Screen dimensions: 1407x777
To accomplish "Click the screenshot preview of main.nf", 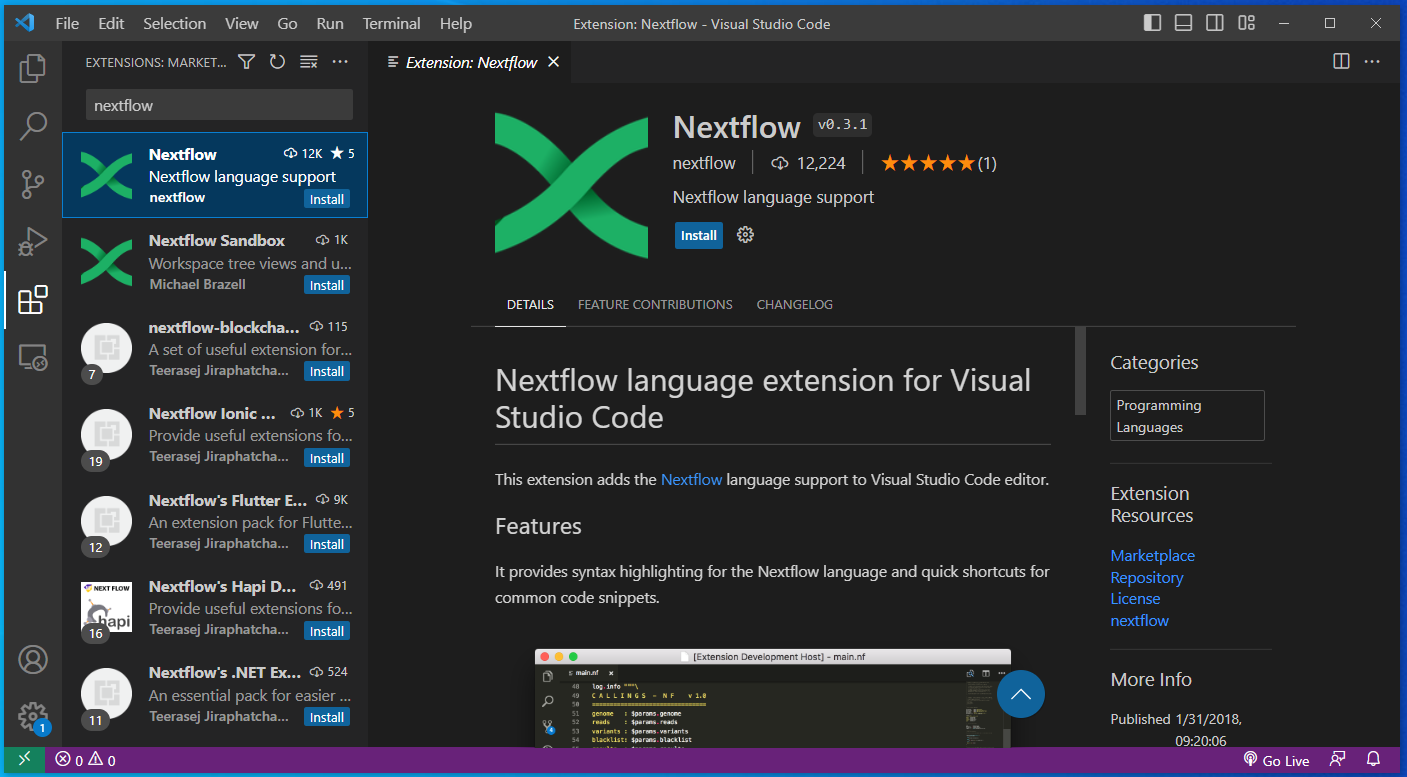I will point(772,697).
